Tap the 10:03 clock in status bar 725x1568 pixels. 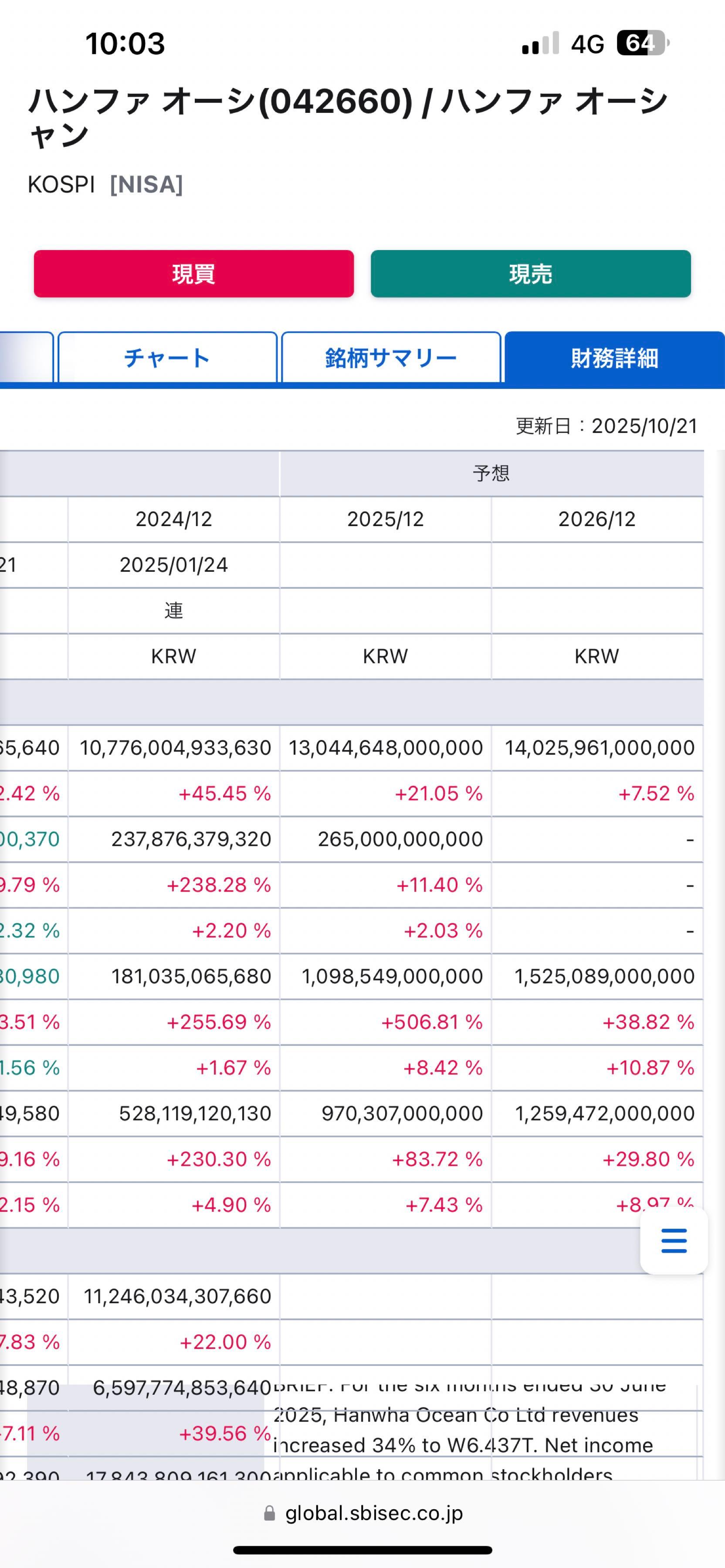[x=125, y=44]
